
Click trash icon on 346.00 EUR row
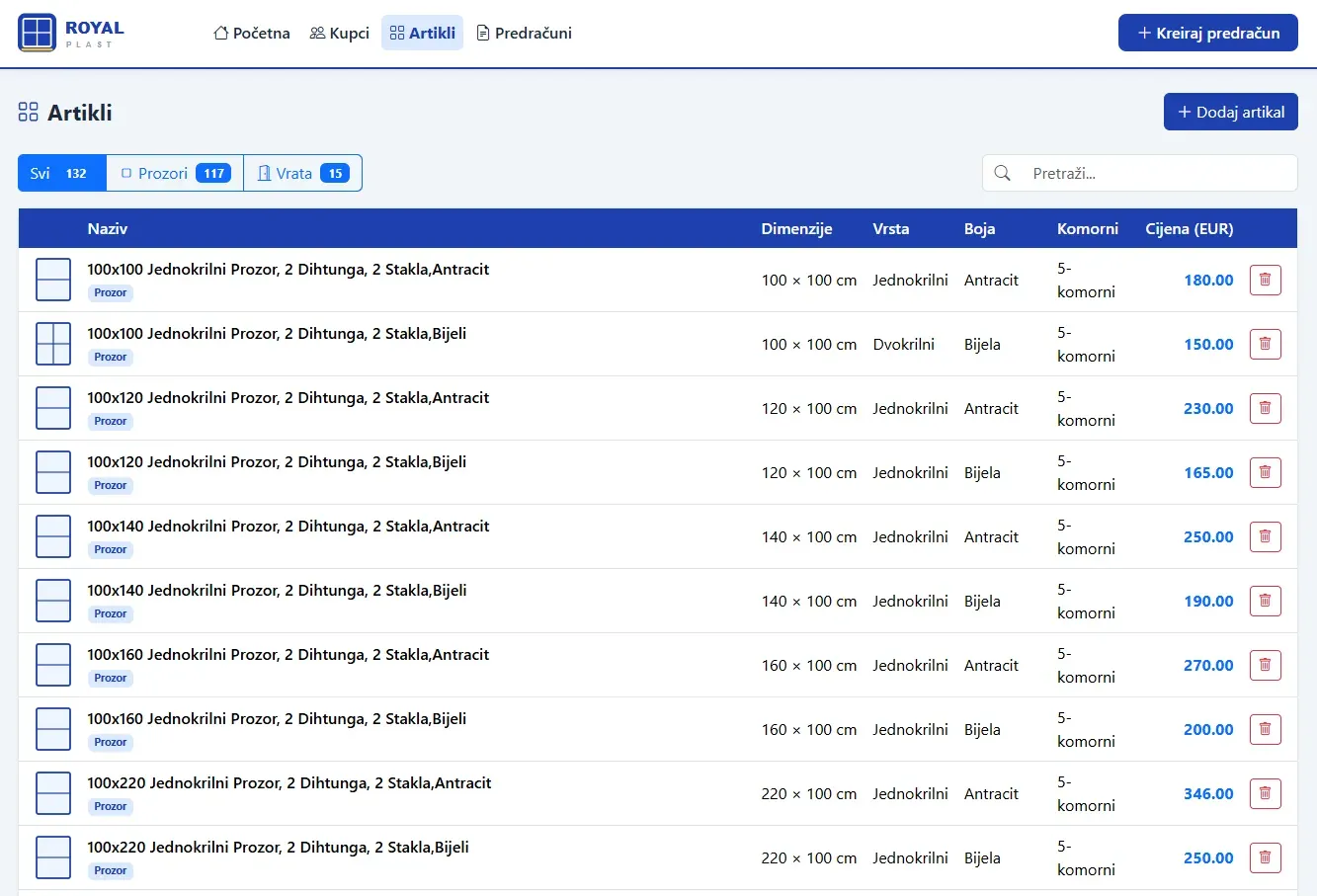[1265, 793]
